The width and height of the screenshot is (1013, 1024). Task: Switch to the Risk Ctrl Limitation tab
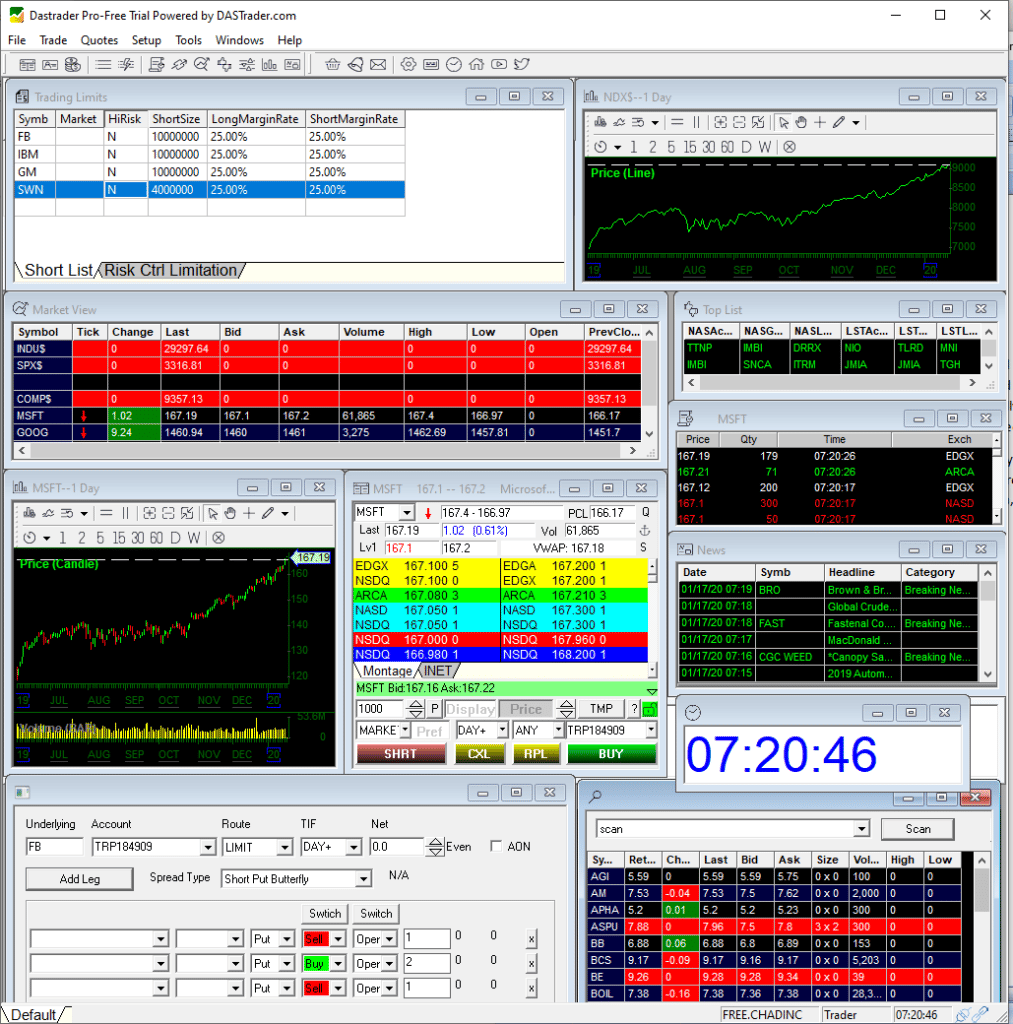click(171, 270)
